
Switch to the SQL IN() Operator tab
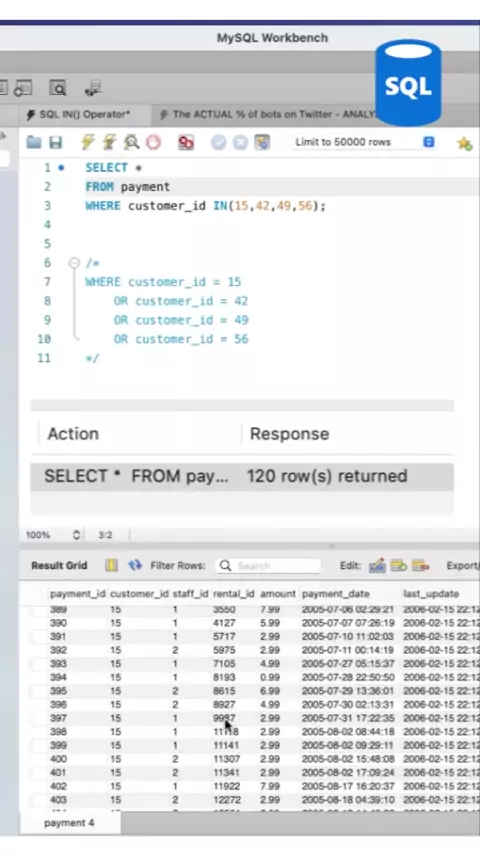point(78,114)
